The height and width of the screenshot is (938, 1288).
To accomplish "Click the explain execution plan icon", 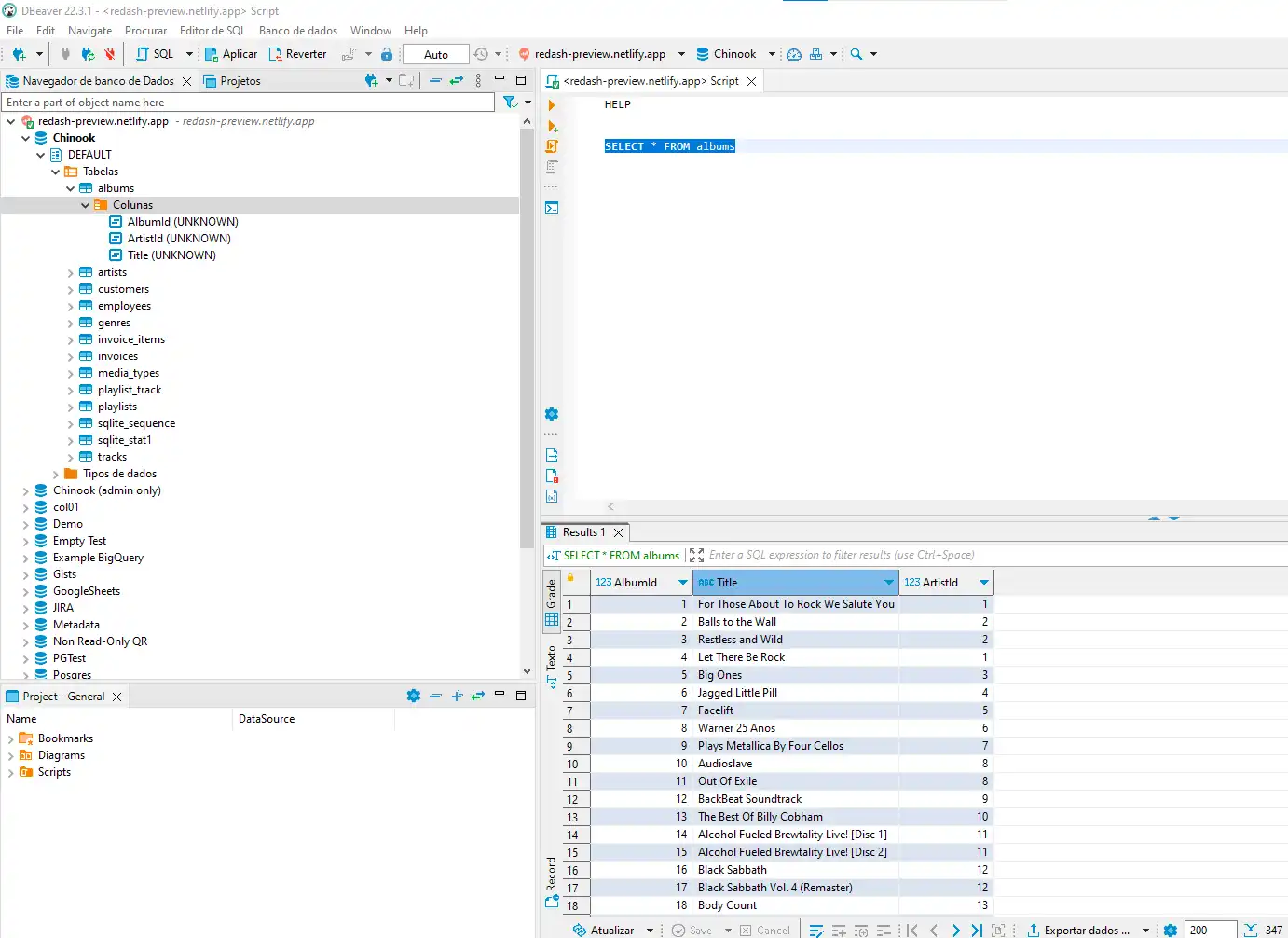I will point(552,167).
